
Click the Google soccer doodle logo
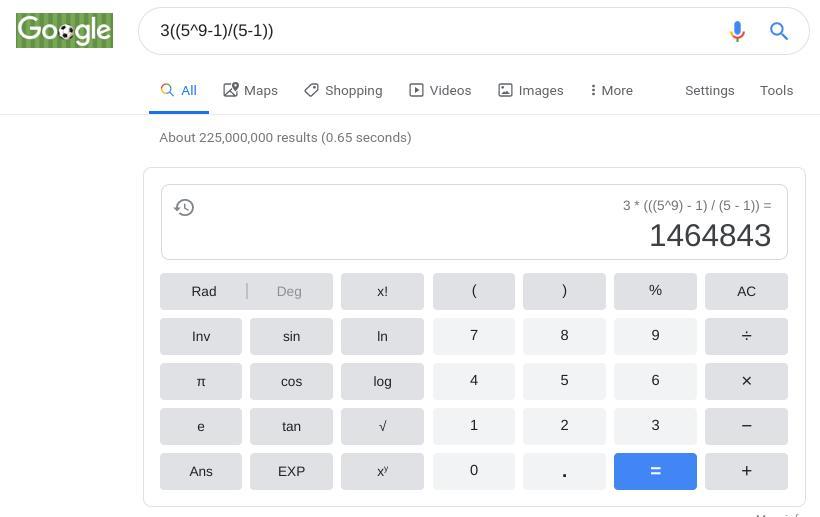(64, 30)
